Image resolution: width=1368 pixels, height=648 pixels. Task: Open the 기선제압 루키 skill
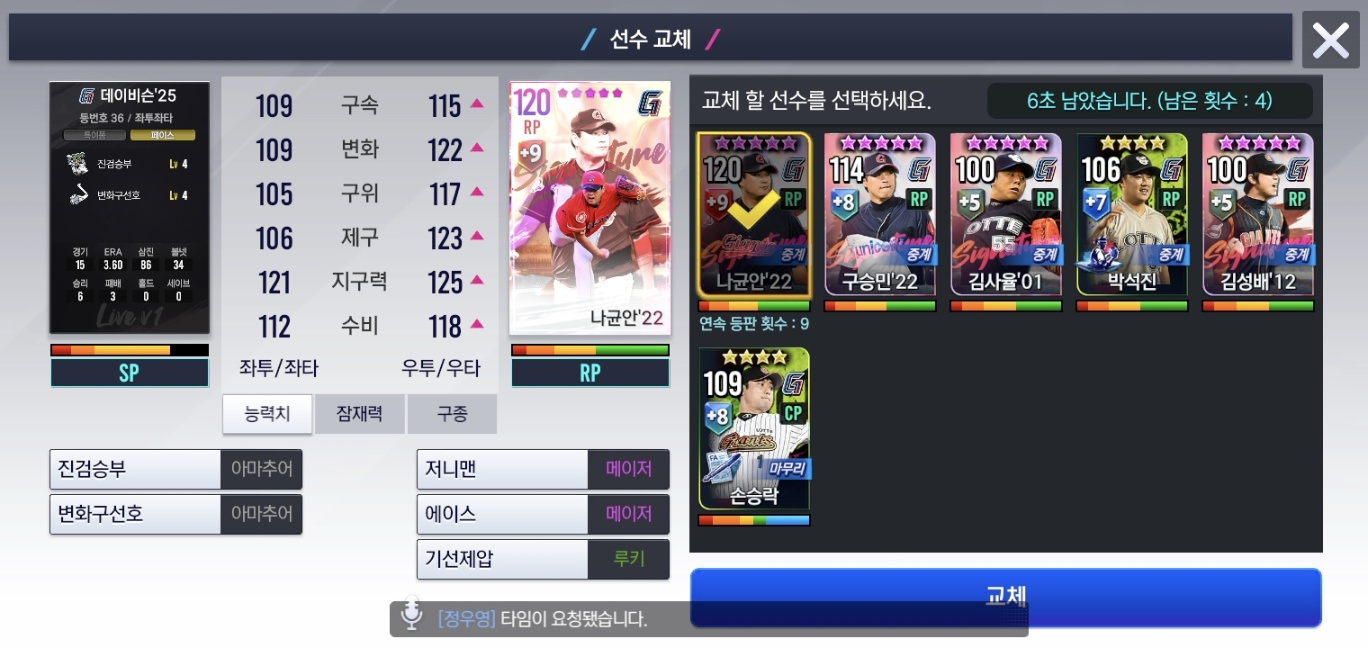coord(543,559)
